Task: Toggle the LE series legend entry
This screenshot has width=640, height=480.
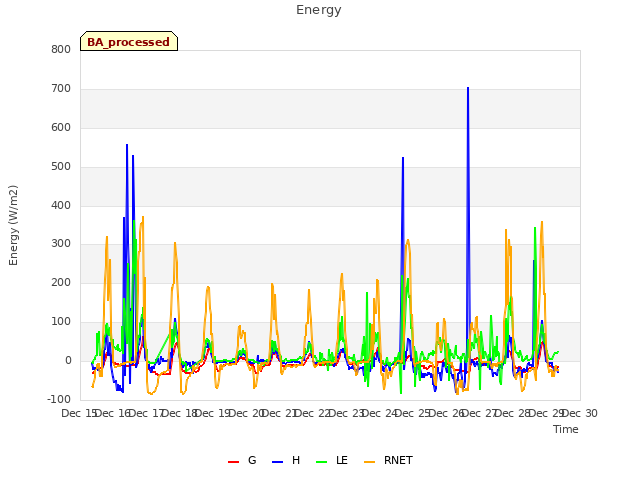Action: (332, 460)
